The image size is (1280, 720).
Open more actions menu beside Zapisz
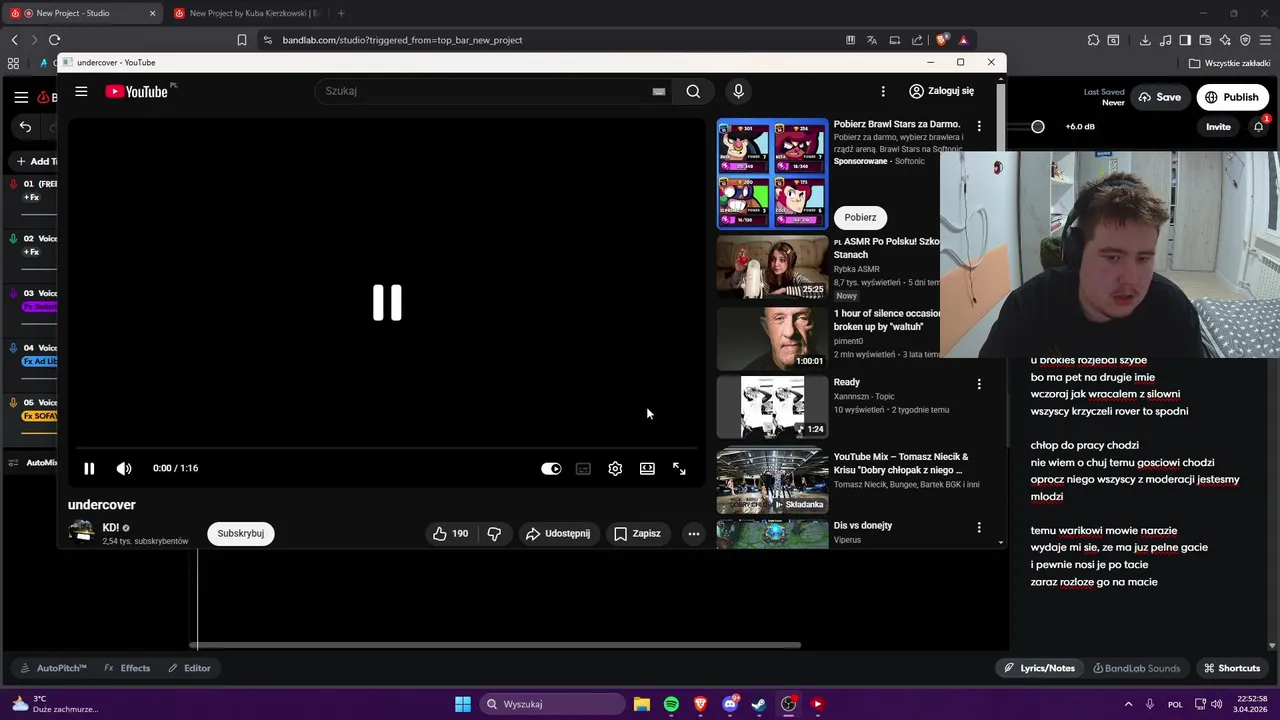point(693,533)
